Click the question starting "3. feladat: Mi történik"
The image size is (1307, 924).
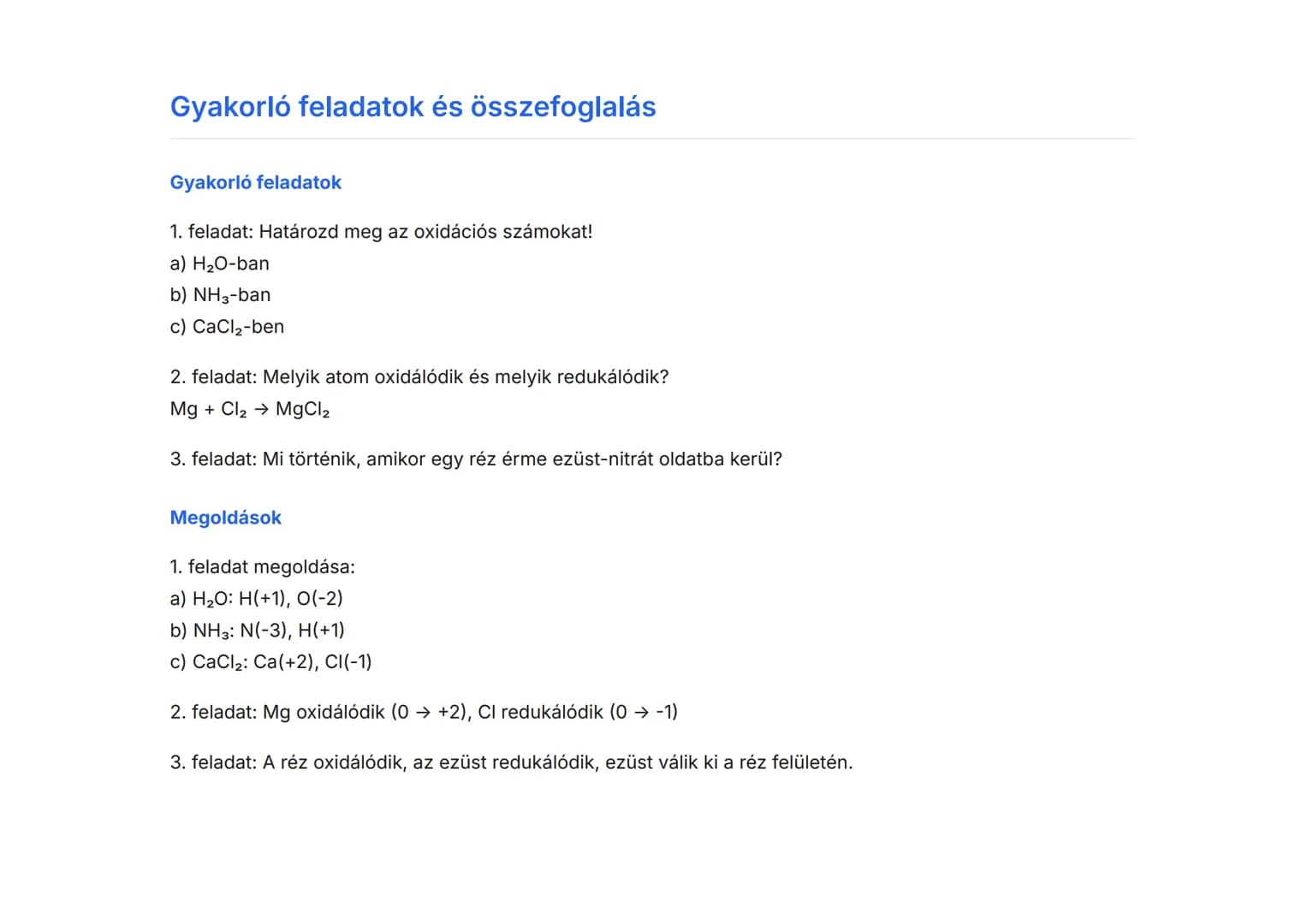[x=476, y=459]
